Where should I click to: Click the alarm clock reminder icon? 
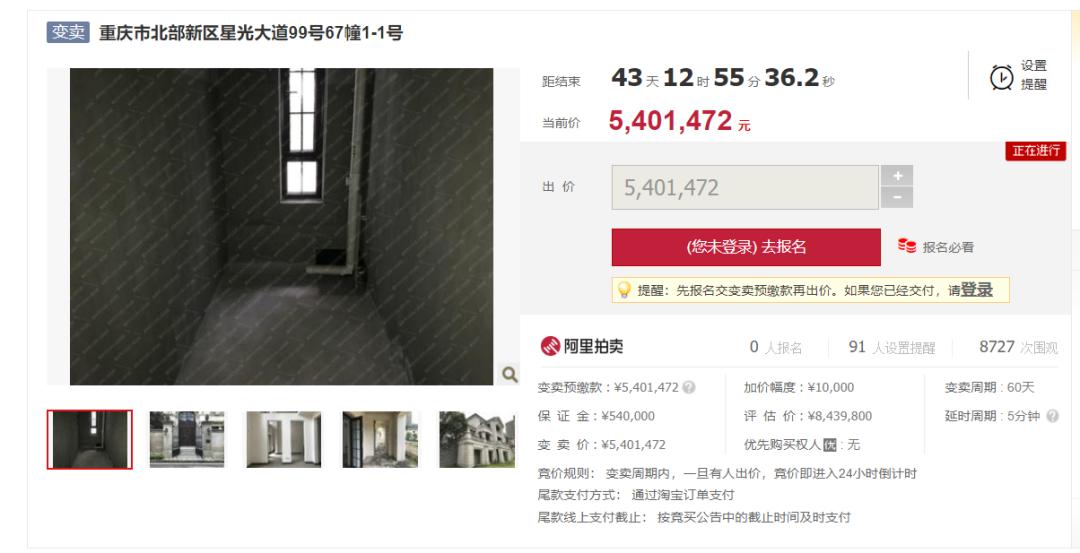(x=1001, y=77)
